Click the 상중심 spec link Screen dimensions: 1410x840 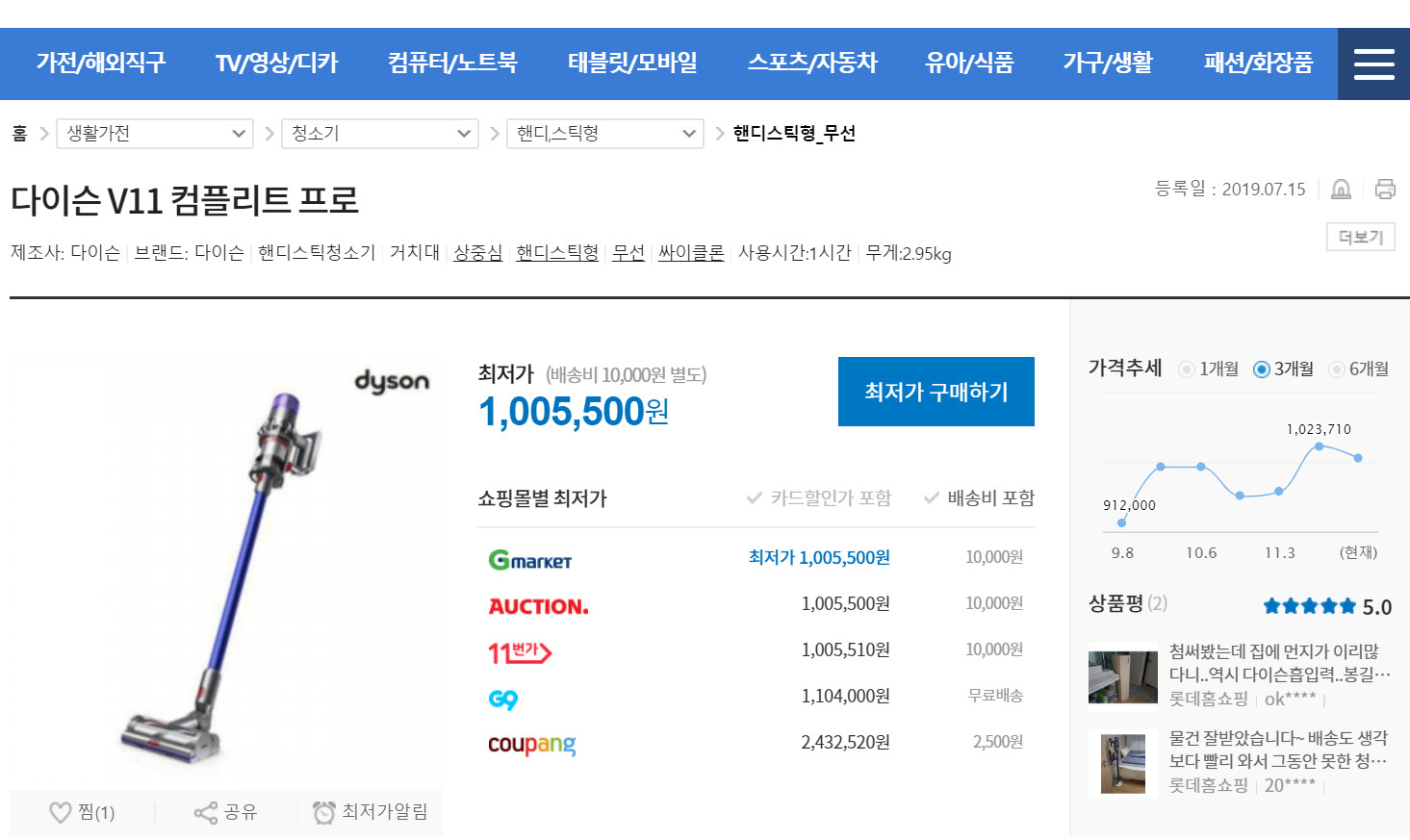pos(477,252)
